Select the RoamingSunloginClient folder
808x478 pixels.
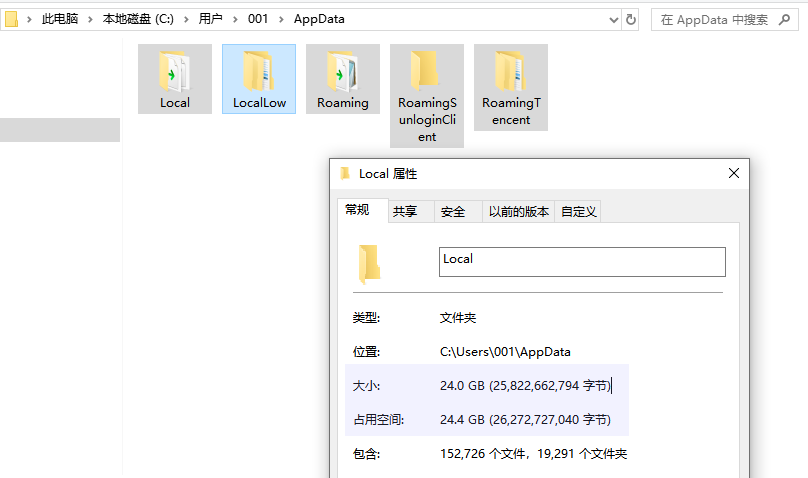(x=427, y=96)
